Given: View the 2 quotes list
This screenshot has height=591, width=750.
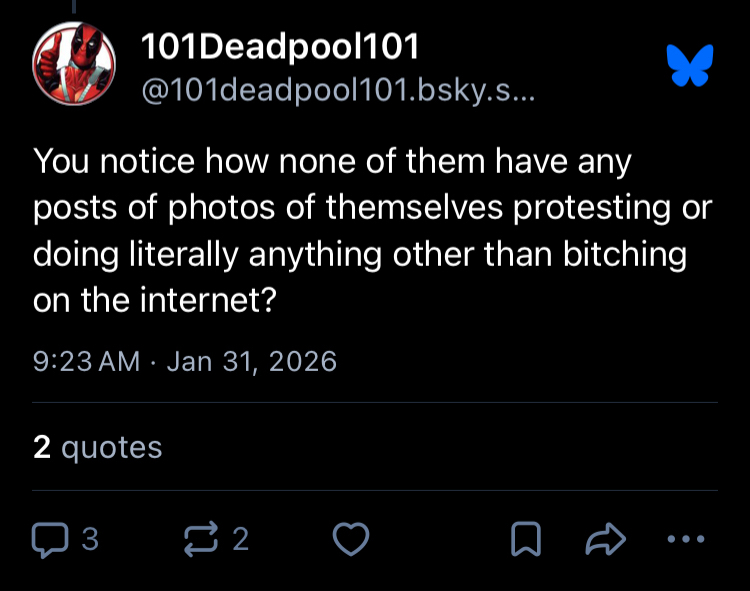Looking at the screenshot, I should click(x=97, y=447).
